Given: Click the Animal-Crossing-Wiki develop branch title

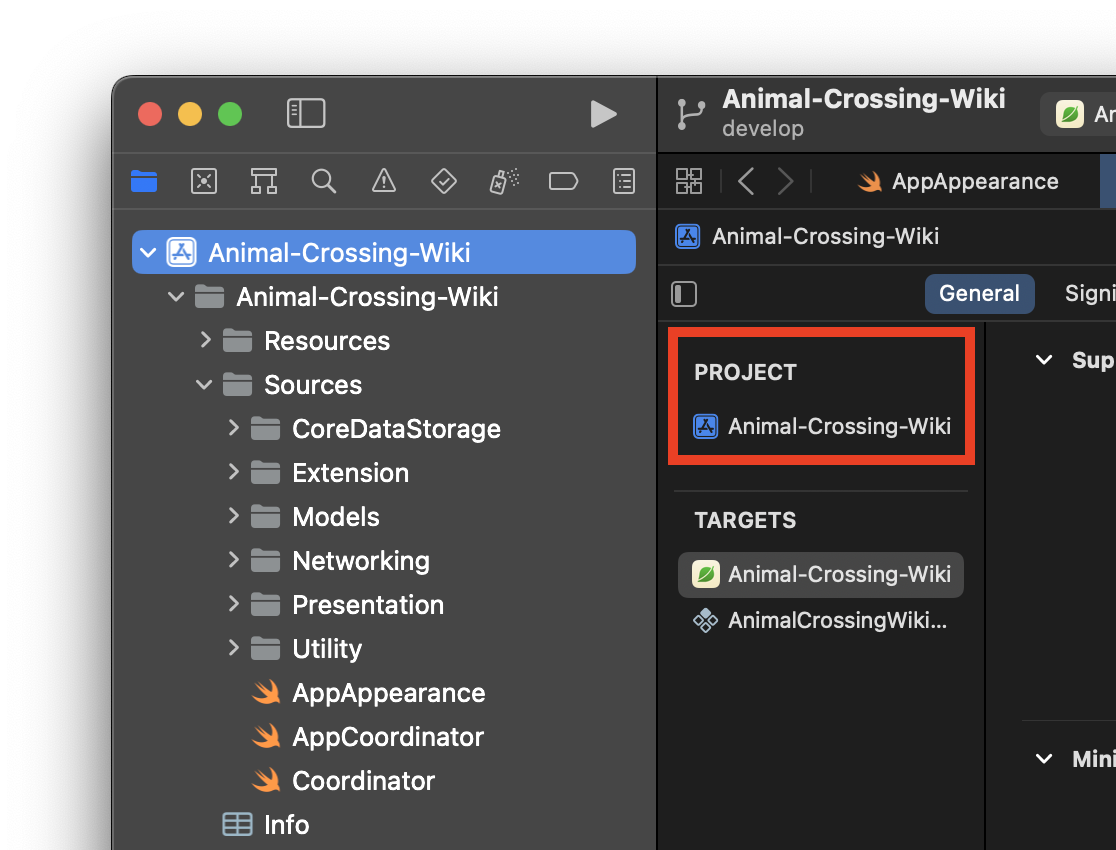Looking at the screenshot, I should [863, 112].
